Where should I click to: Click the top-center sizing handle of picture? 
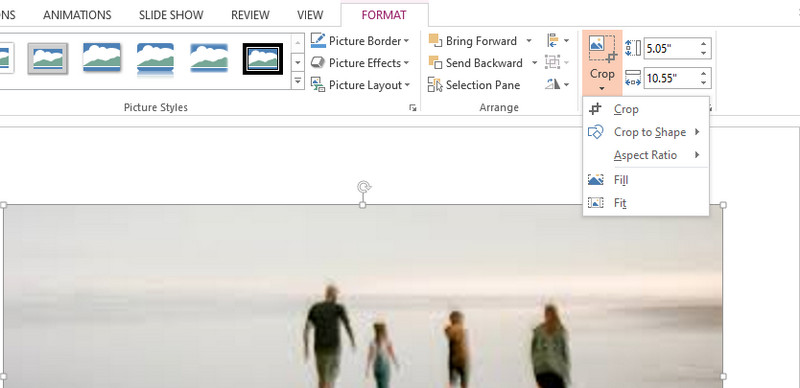tap(363, 205)
